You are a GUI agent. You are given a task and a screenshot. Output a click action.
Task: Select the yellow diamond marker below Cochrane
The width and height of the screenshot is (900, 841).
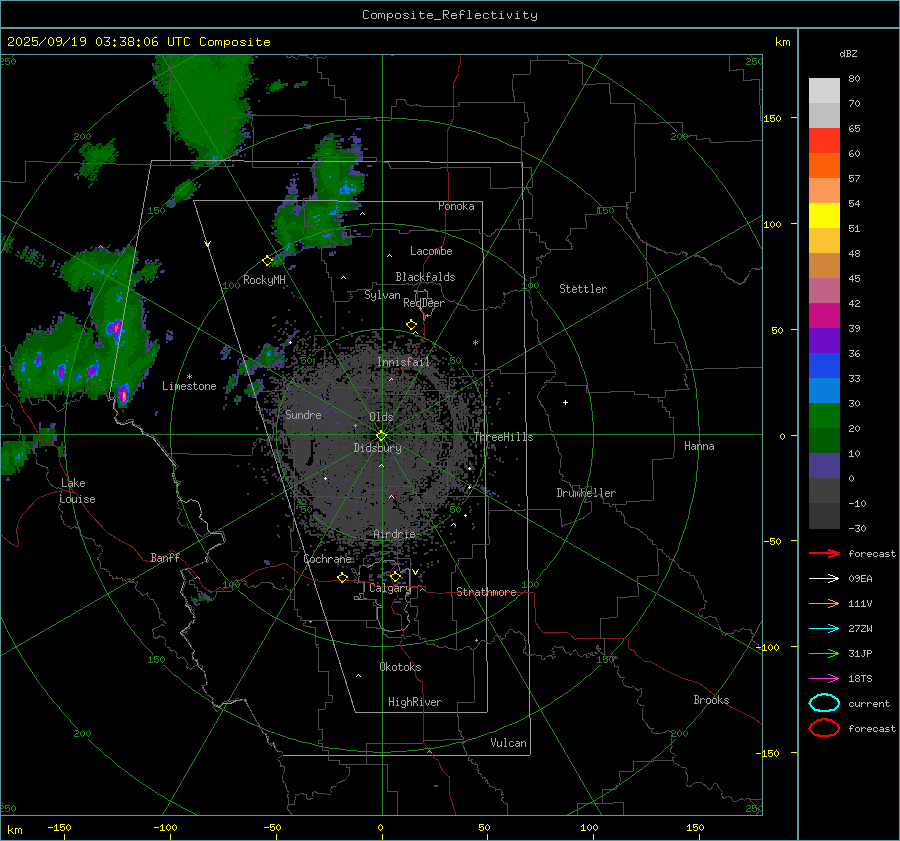coord(343,578)
